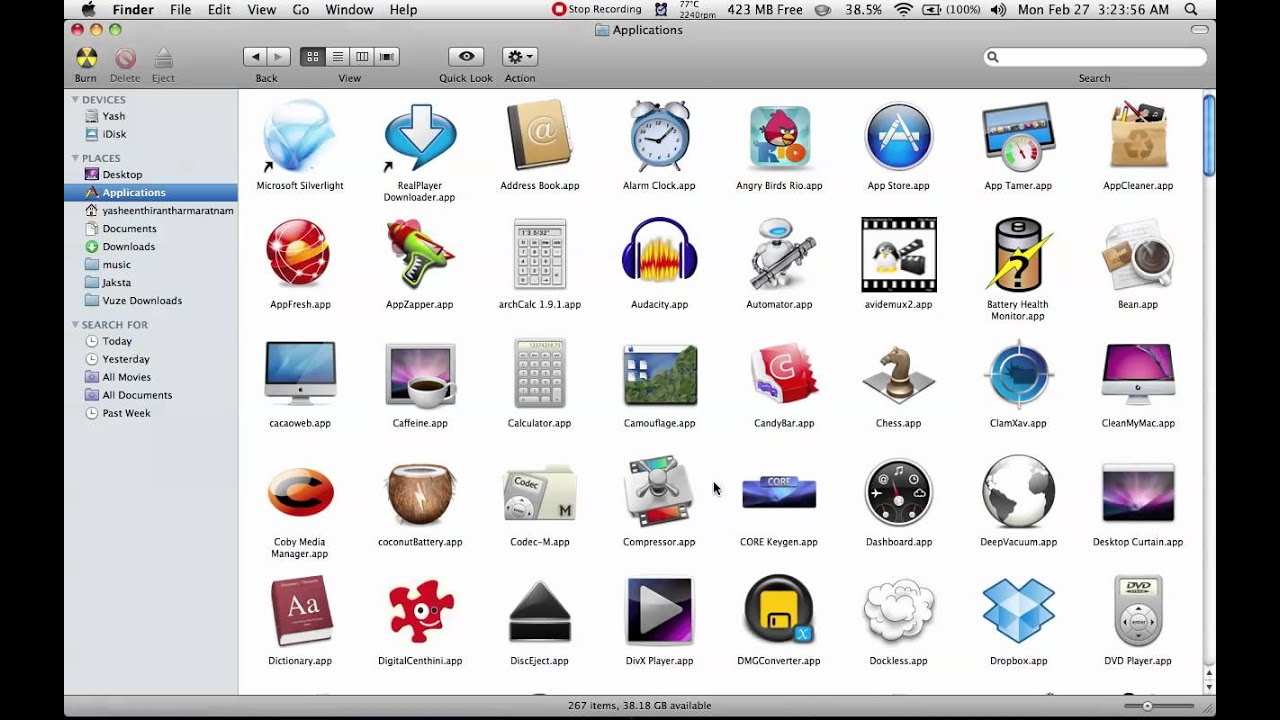Open the Window menu
1280x720 pixels.
click(349, 9)
